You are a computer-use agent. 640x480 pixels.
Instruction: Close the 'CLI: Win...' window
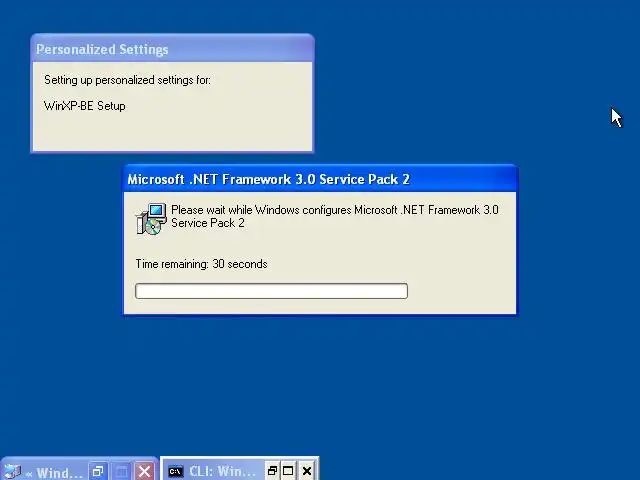tap(307, 471)
